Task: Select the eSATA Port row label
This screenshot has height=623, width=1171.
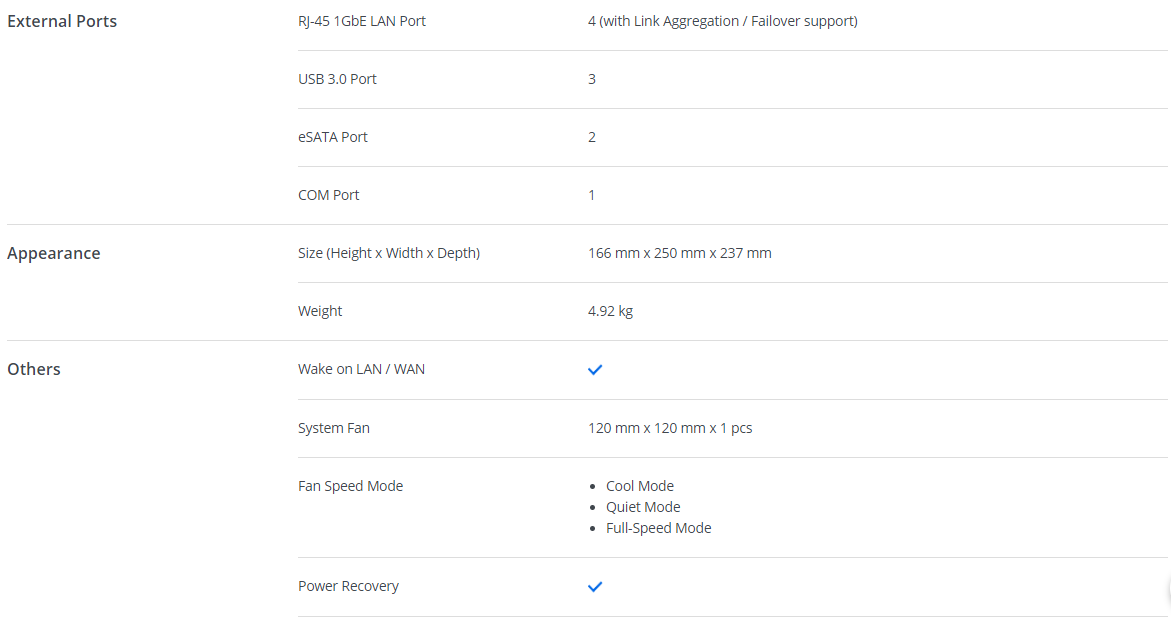Action: (x=333, y=137)
